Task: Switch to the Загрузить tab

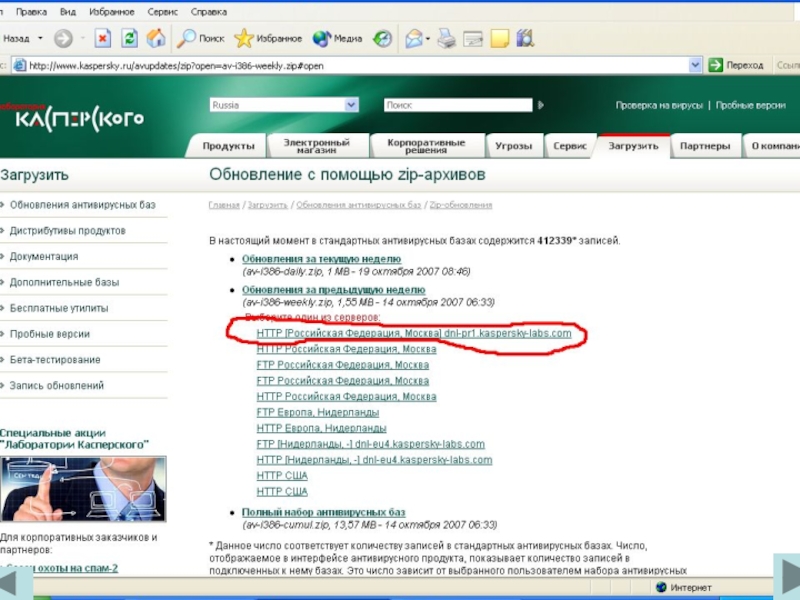Action: click(x=633, y=146)
